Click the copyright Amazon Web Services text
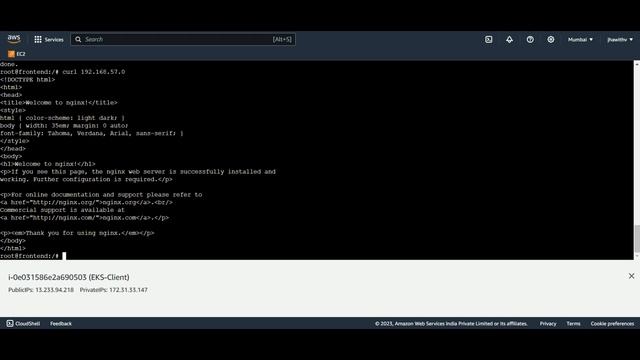The image size is (640, 360). [451, 324]
